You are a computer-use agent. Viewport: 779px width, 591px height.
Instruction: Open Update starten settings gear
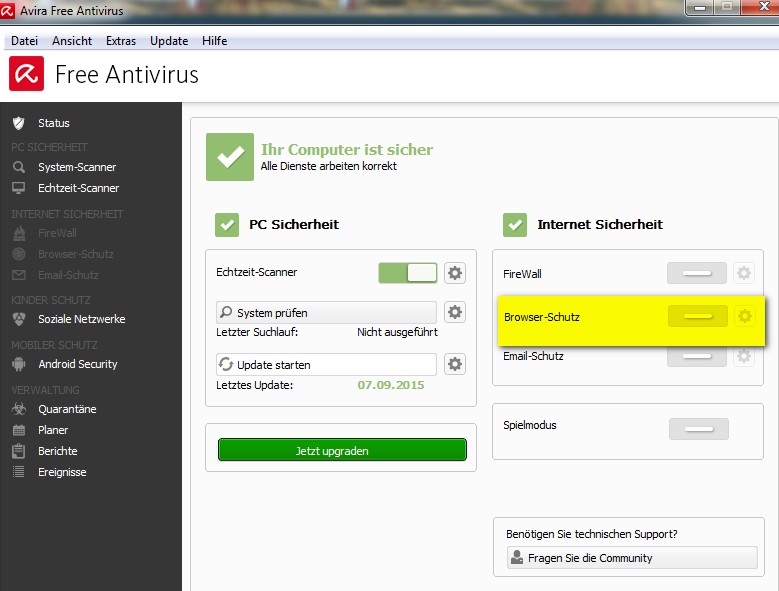tap(455, 364)
